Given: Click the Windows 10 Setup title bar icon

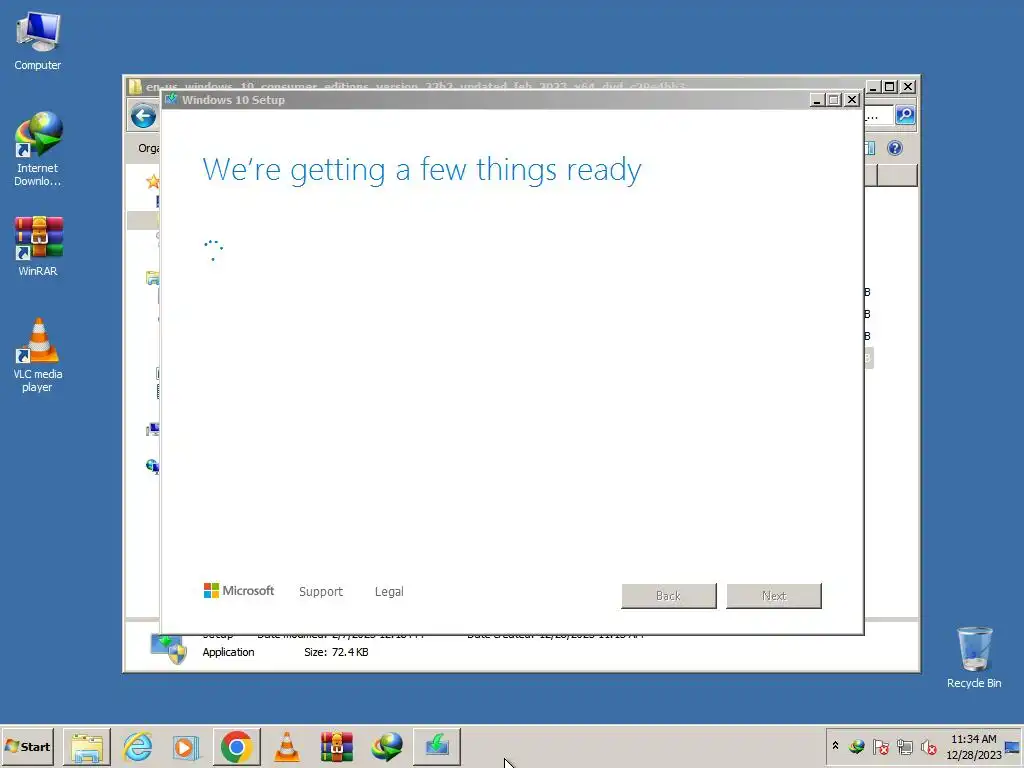Looking at the screenshot, I should [171, 99].
